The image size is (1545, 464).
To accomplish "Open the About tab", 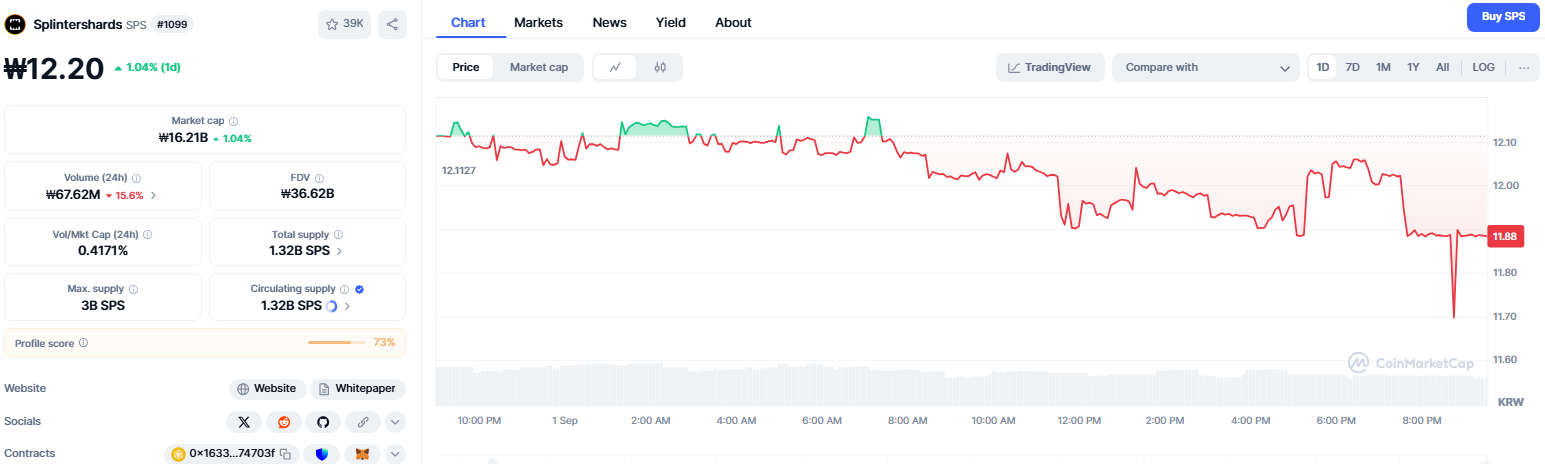I will (x=733, y=22).
